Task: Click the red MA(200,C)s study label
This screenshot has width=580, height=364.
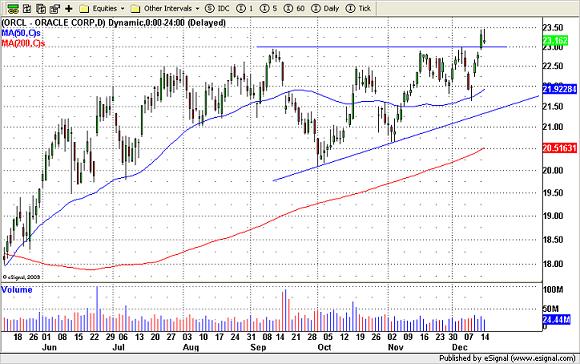Action: [23, 43]
